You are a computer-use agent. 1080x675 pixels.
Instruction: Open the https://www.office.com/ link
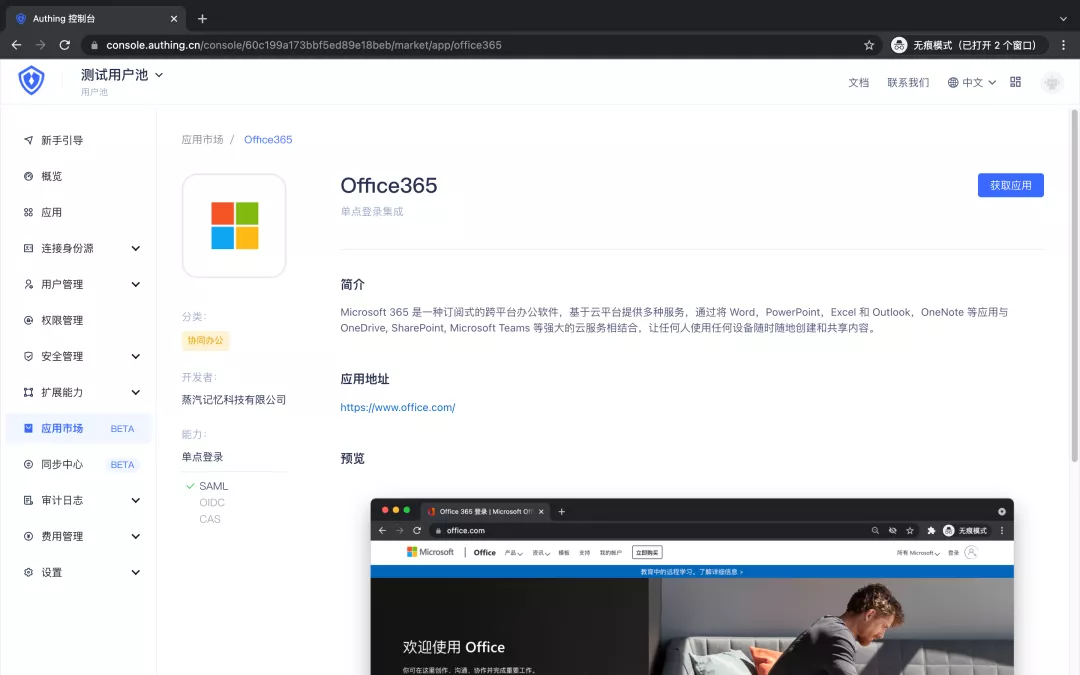point(397,407)
